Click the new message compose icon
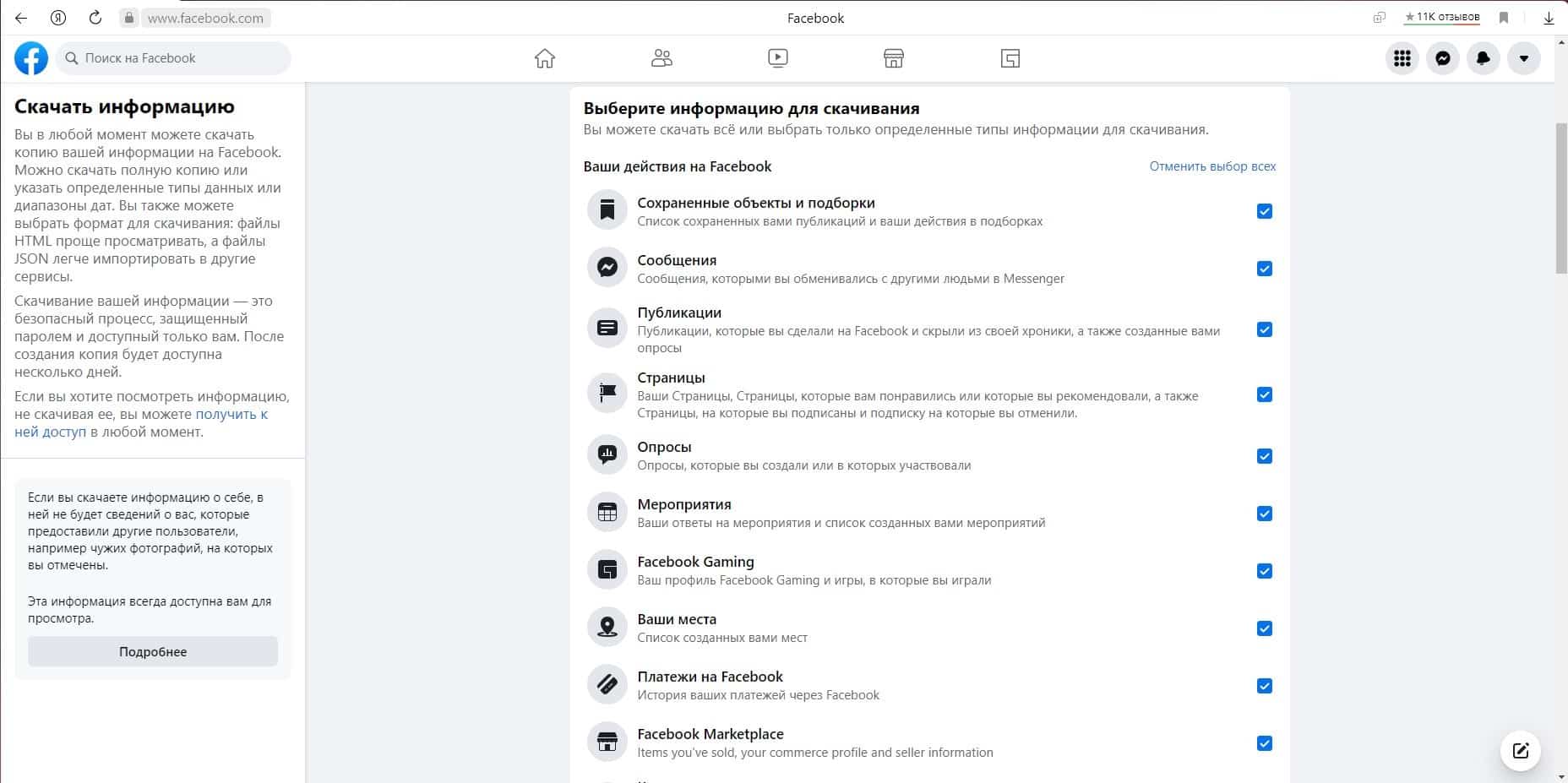 point(1521,750)
